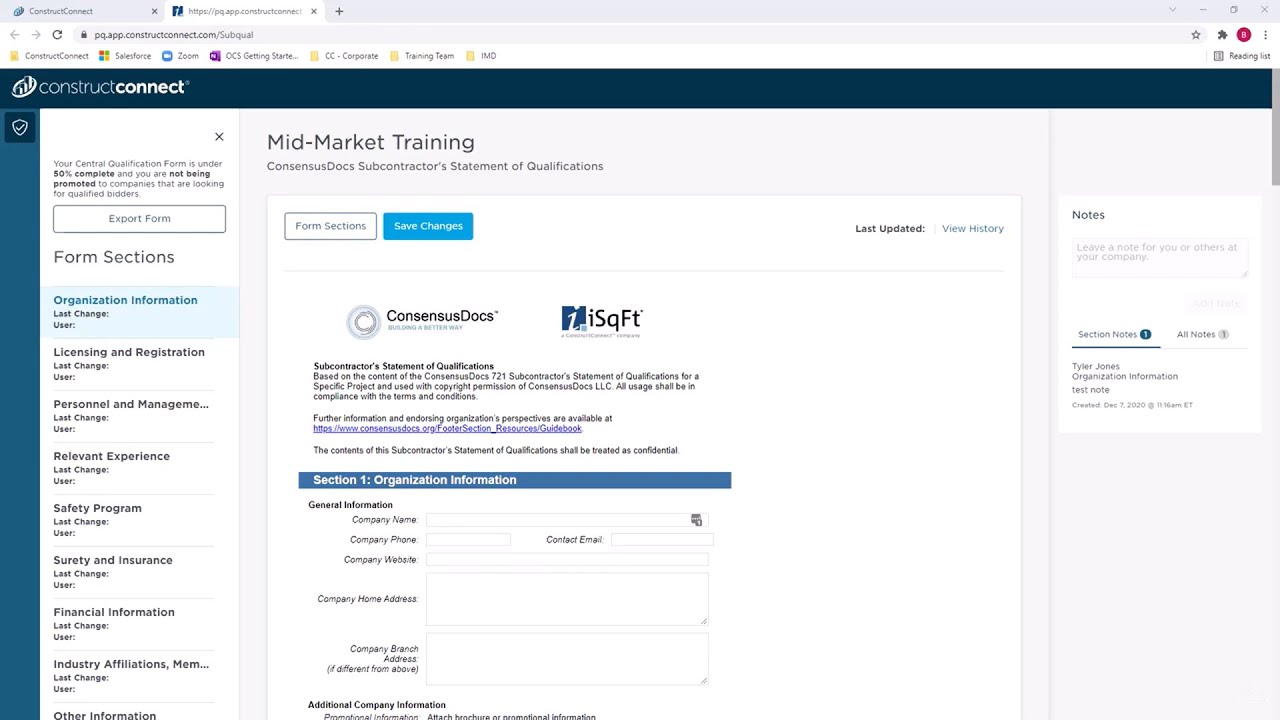Viewport: 1280px width, 720px height.
Task: Click the iSqFt logo
Action: click(602, 321)
